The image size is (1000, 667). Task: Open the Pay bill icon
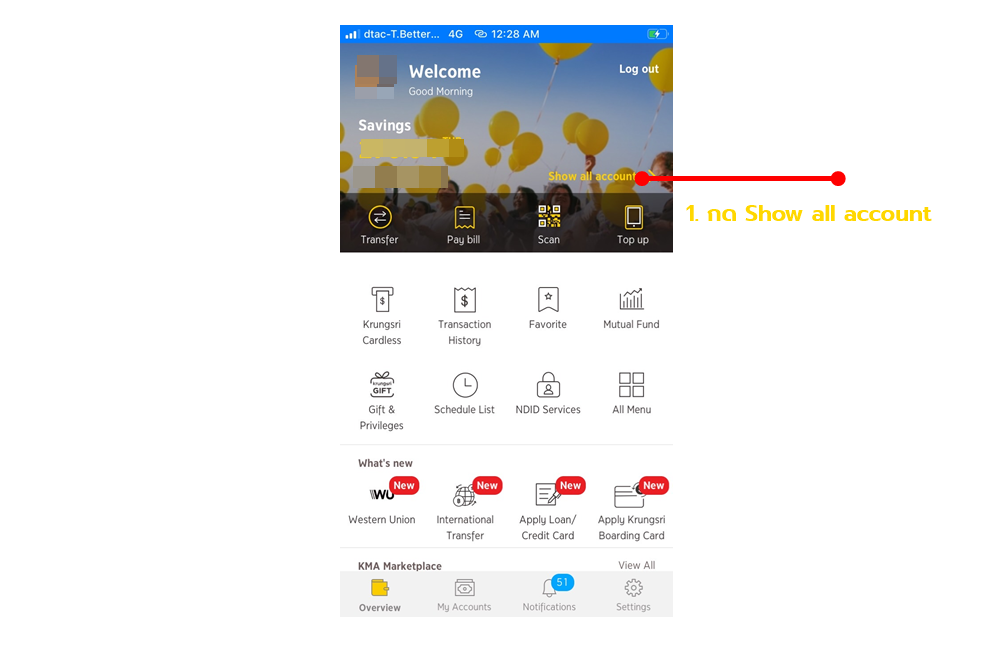coord(464,217)
